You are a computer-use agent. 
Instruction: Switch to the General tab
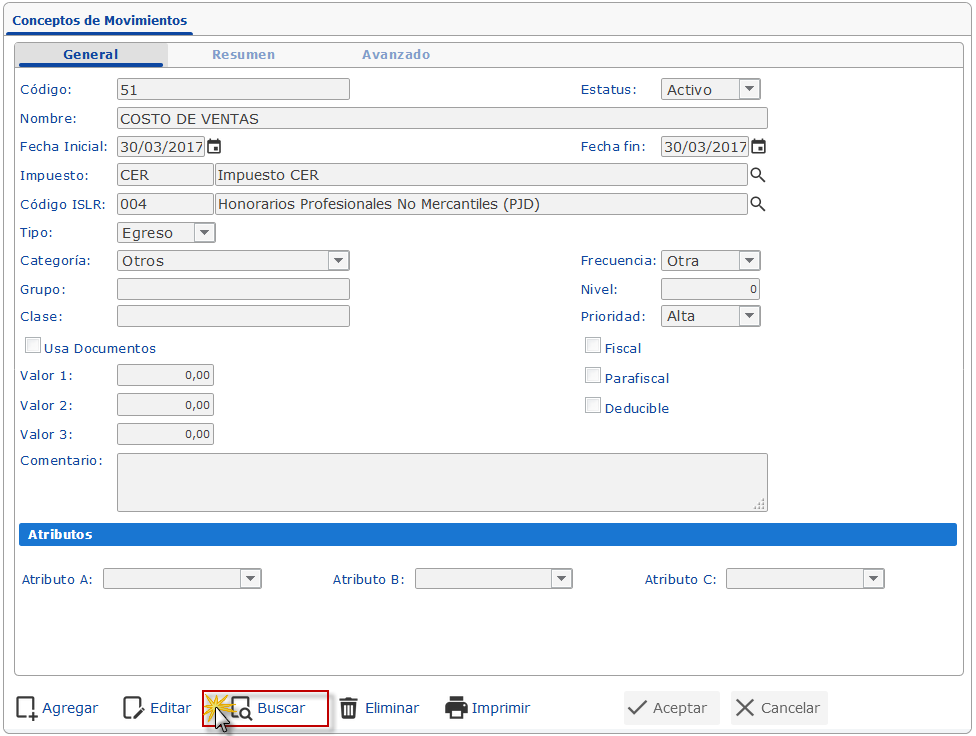coord(91,55)
